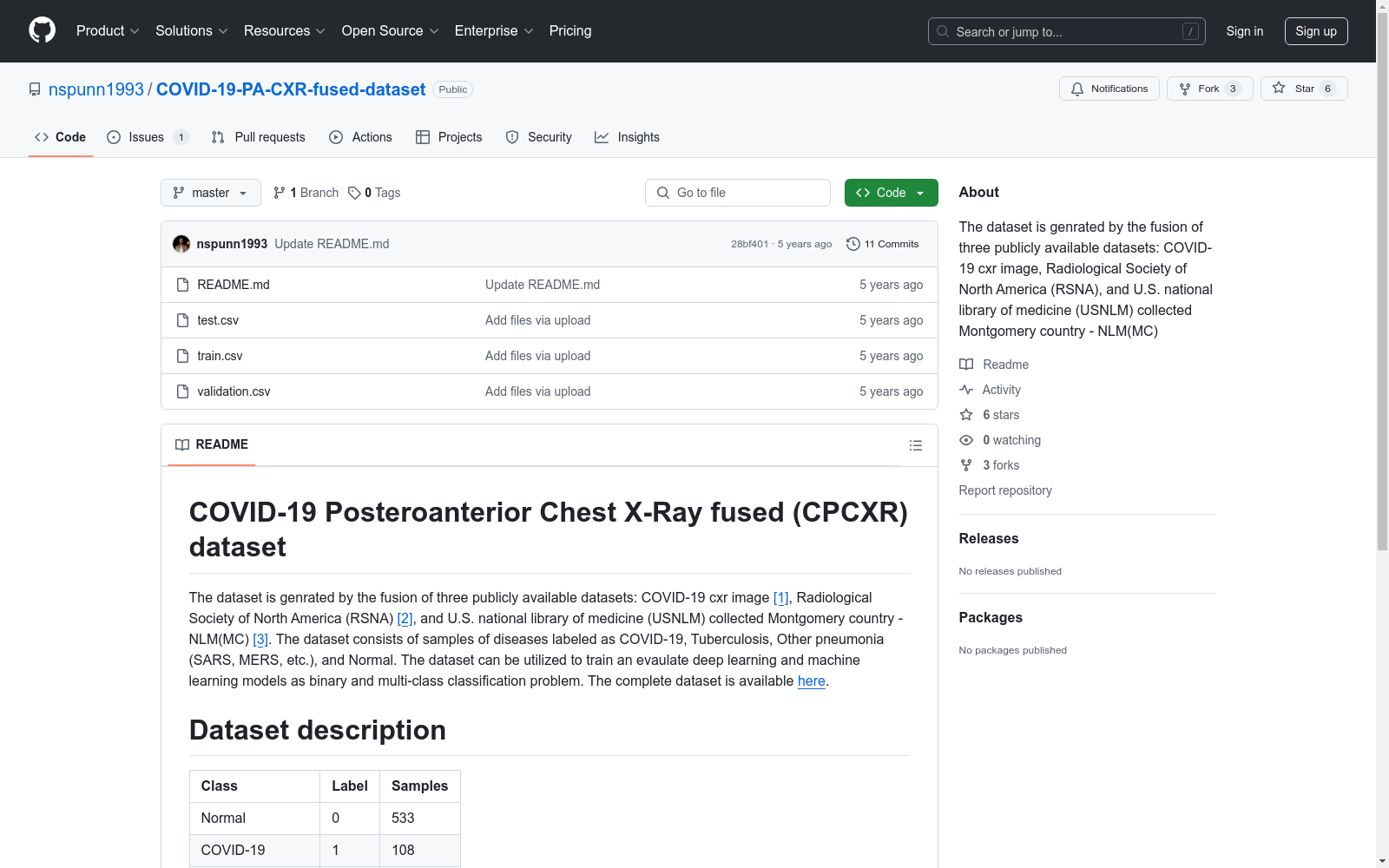
Task: Open the README outline list icon
Action: [x=915, y=445]
